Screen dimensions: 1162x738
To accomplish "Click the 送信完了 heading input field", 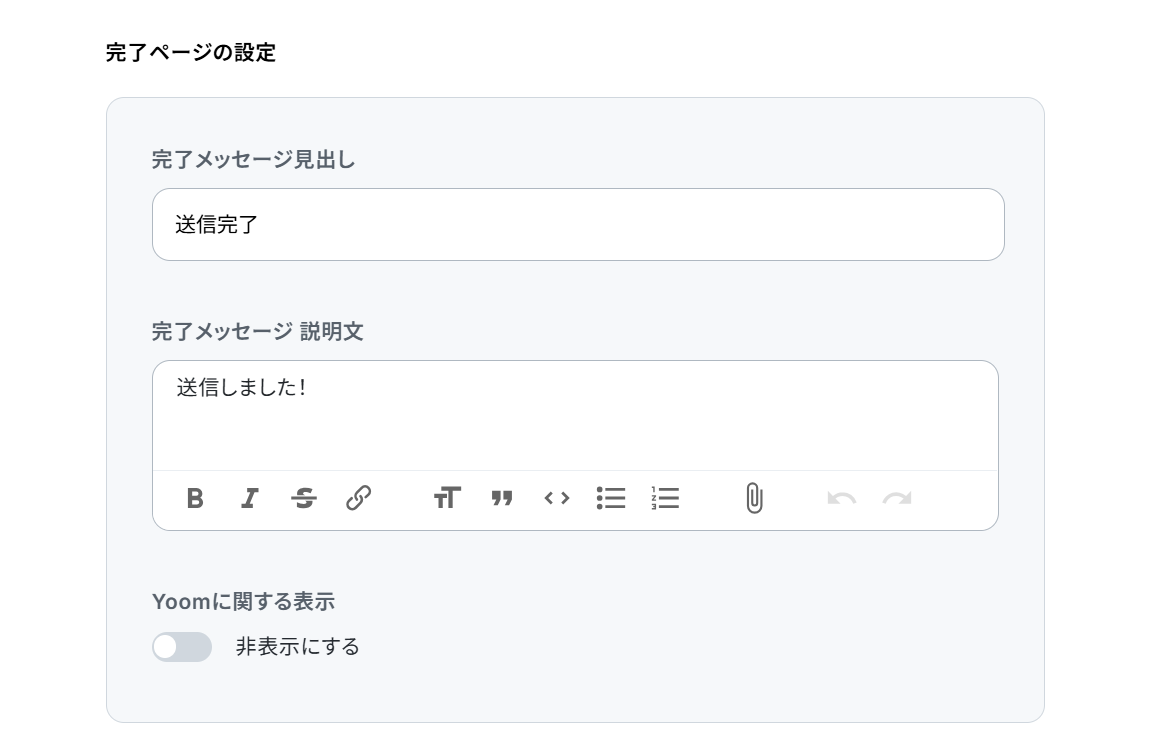I will (578, 225).
